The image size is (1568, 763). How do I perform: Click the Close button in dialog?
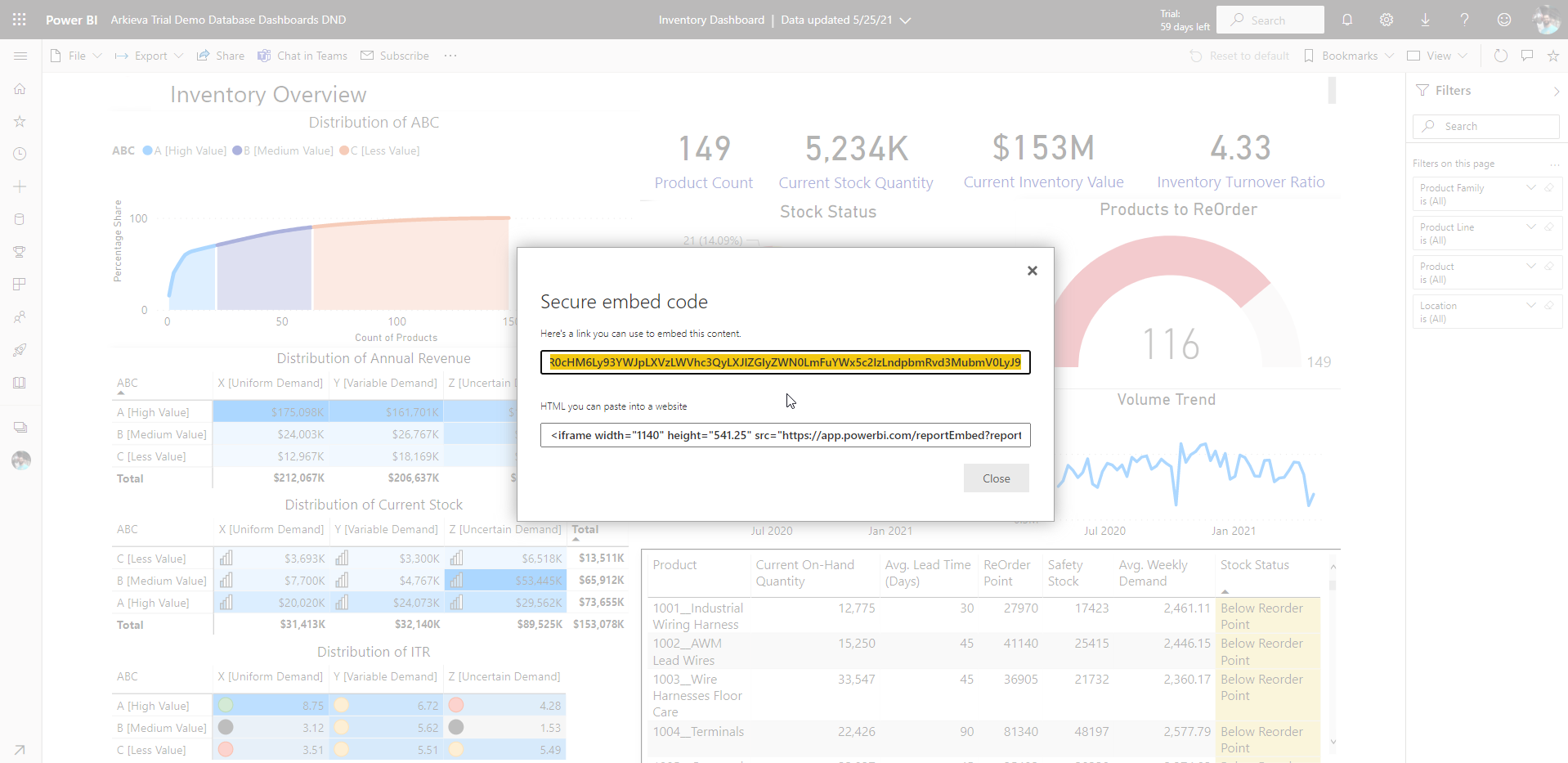tap(996, 478)
